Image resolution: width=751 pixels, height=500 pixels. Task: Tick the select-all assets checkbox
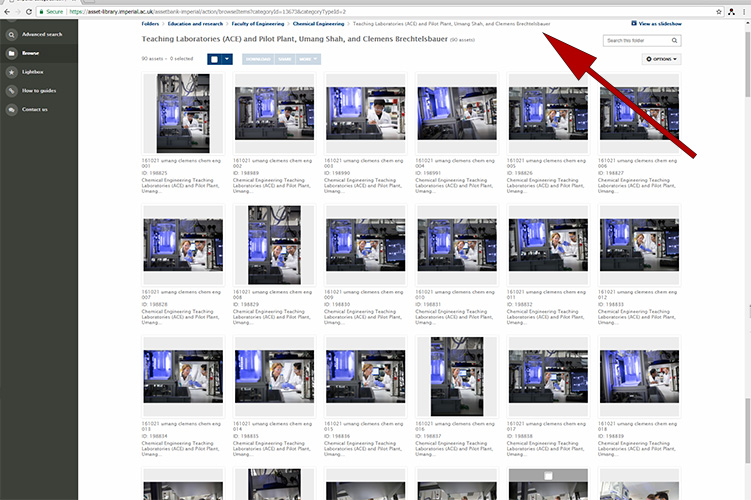coord(214,60)
